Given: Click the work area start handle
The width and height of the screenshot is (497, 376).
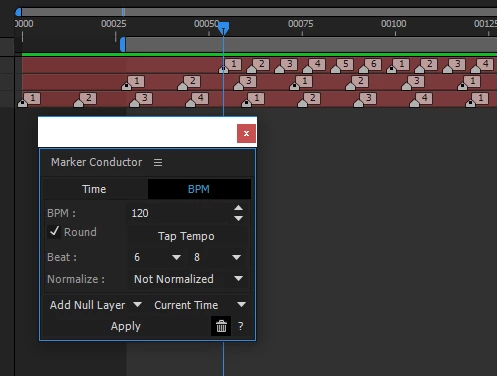Looking at the screenshot, I should 123,45.
